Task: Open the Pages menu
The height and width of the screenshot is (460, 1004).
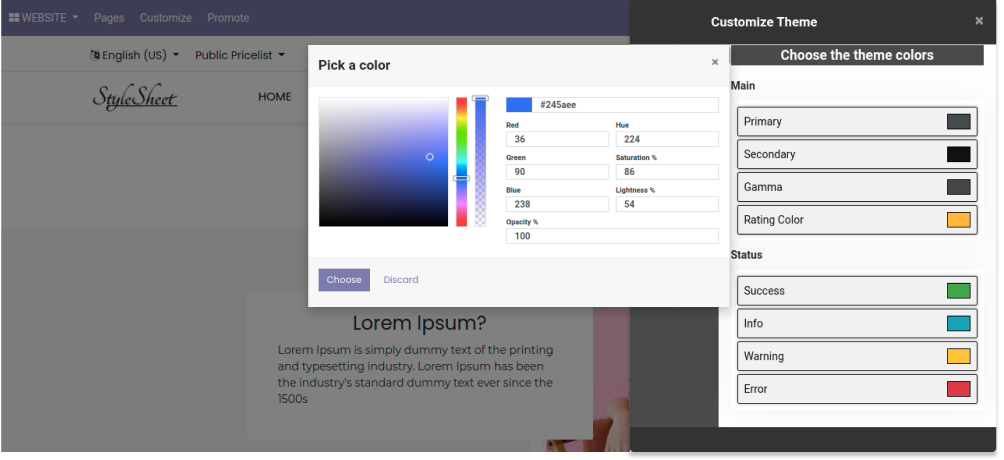Action: (x=109, y=18)
